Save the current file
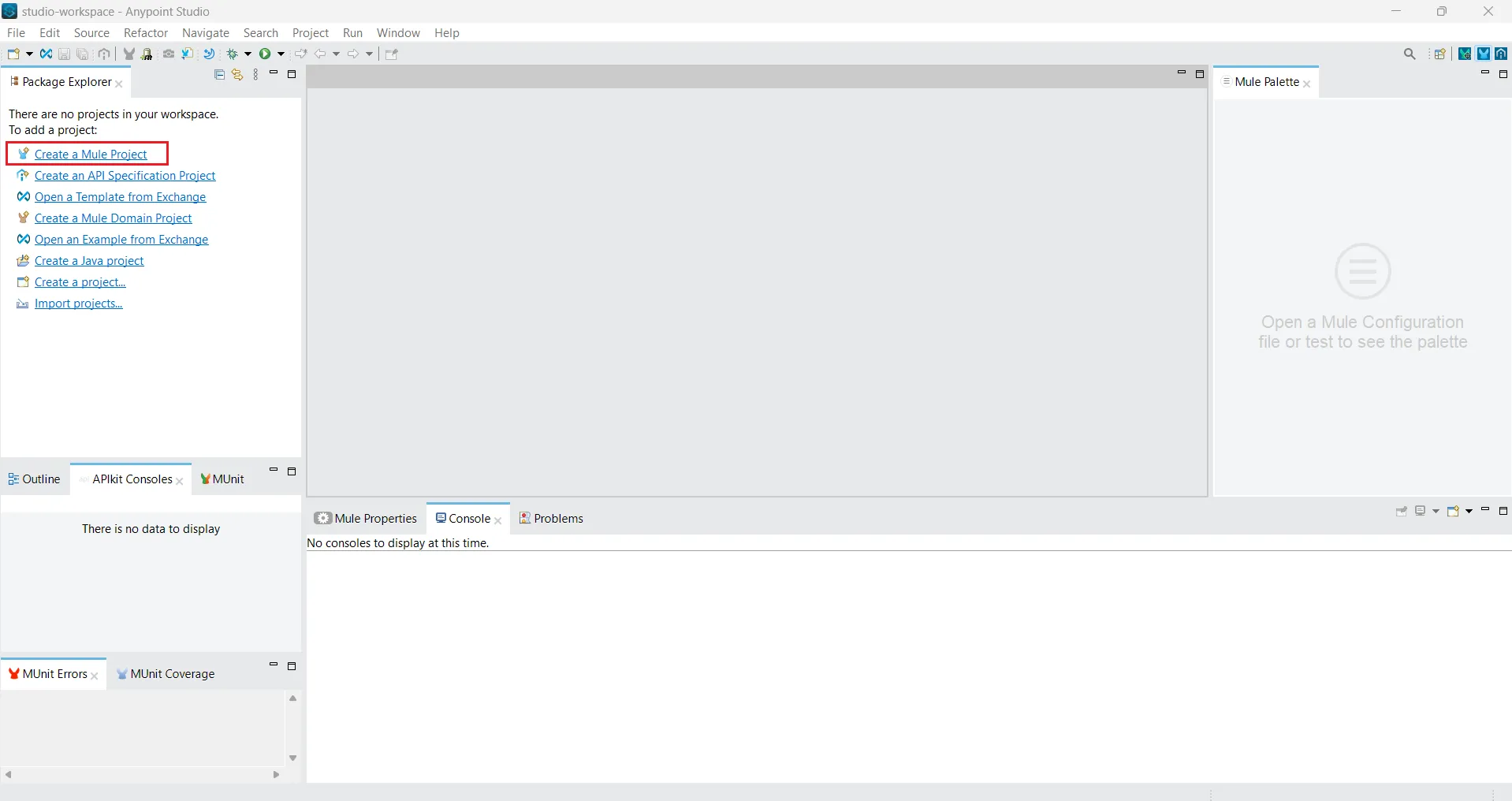 tap(64, 53)
